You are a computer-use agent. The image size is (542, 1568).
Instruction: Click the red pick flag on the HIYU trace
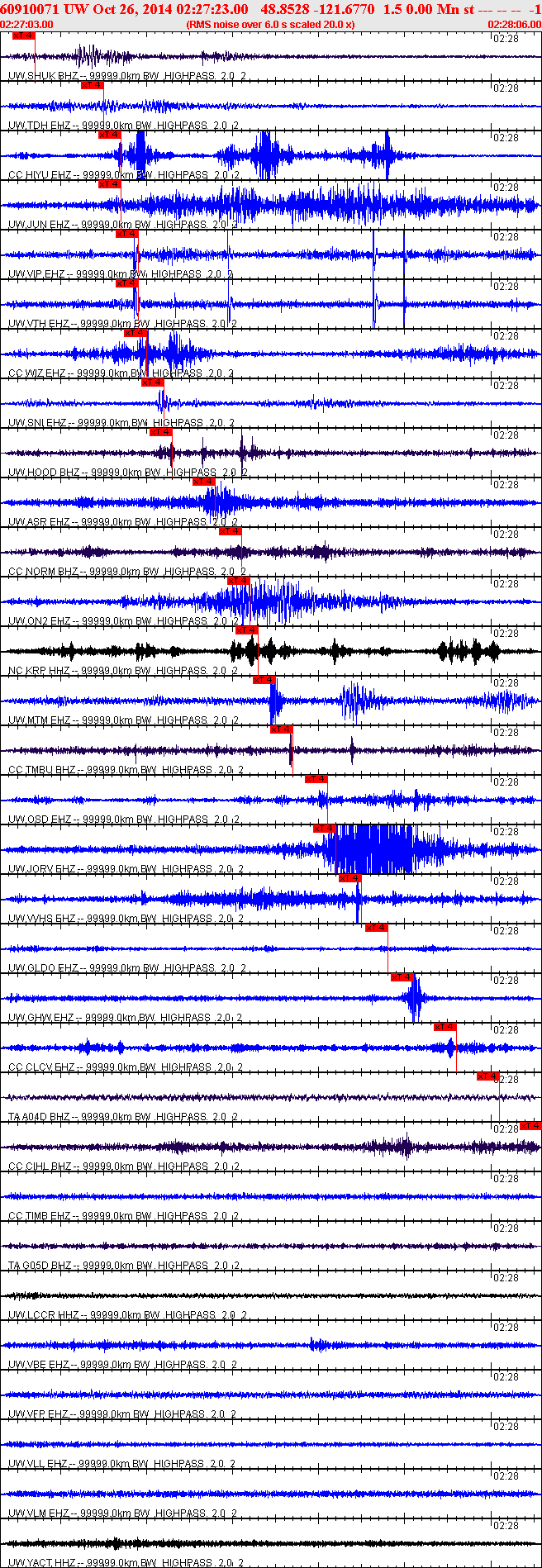click(109, 135)
